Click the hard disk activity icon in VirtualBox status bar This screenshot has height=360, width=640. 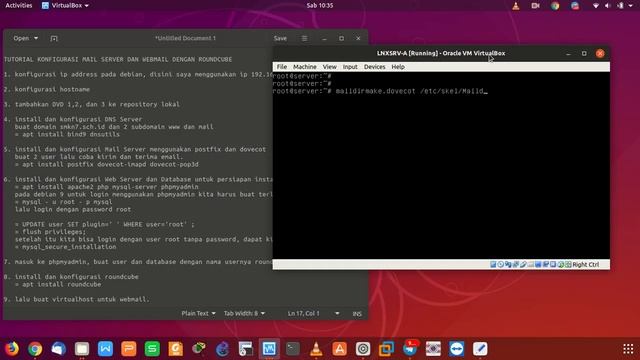[493, 264]
